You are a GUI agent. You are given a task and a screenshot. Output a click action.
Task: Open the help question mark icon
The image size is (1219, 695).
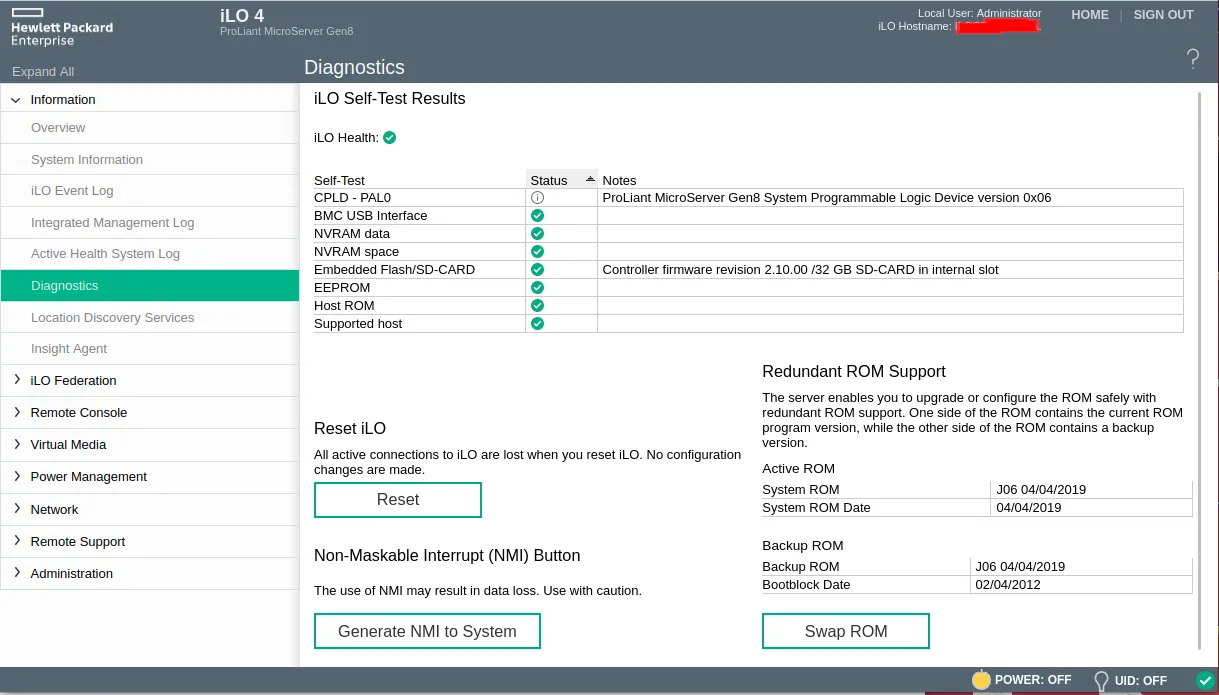[x=1193, y=59]
